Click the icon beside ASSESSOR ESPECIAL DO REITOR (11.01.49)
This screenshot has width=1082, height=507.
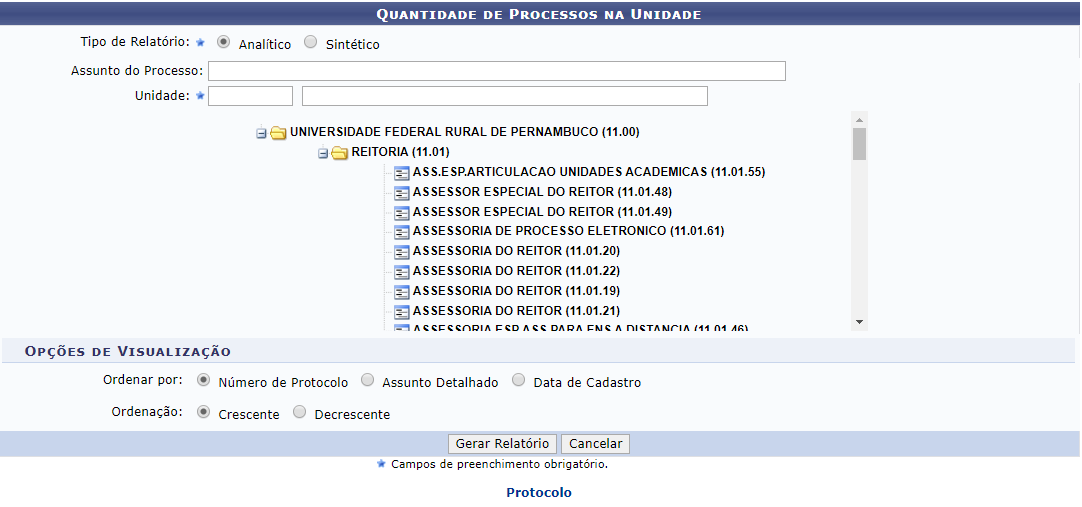coord(402,212)
